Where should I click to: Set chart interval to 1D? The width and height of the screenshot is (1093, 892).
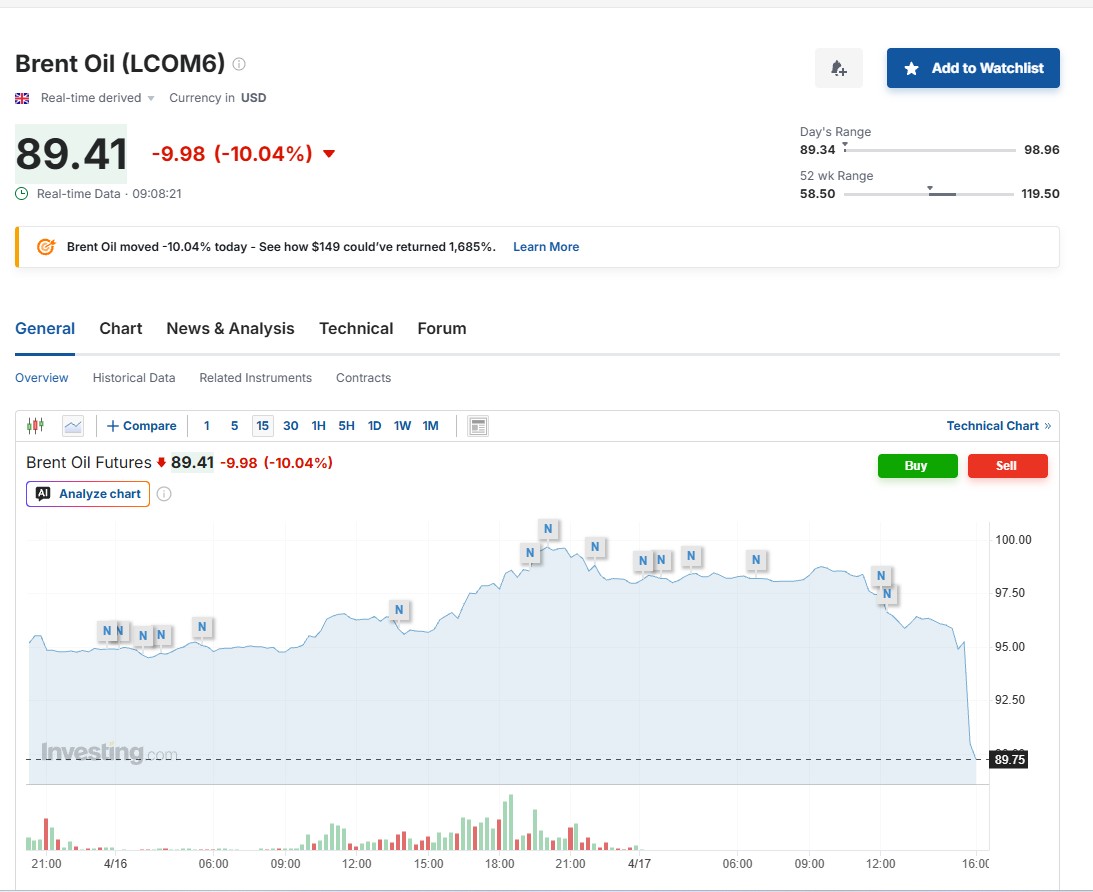[x=374, y=426]
